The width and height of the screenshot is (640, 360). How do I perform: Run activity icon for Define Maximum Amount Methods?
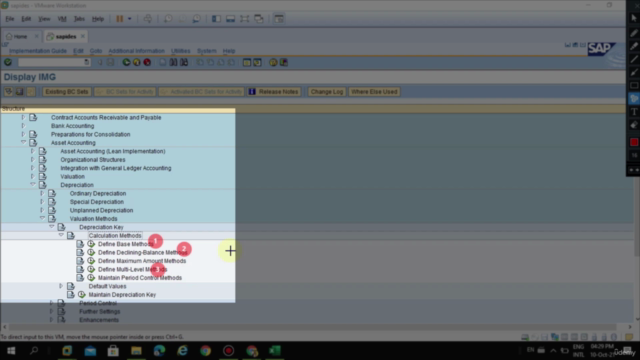(x=91, y=261)
